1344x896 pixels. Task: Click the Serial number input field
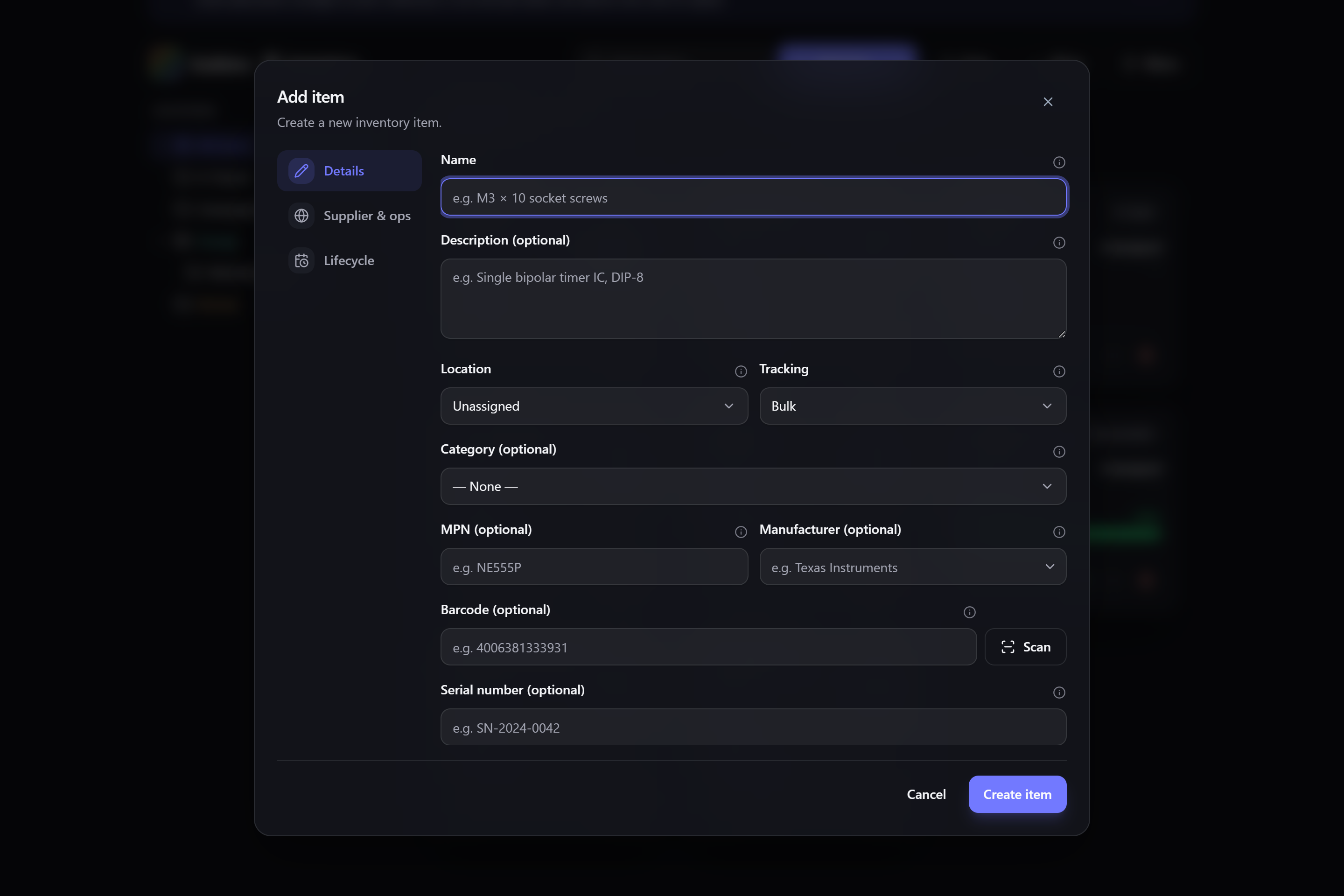tap(753, 727)
